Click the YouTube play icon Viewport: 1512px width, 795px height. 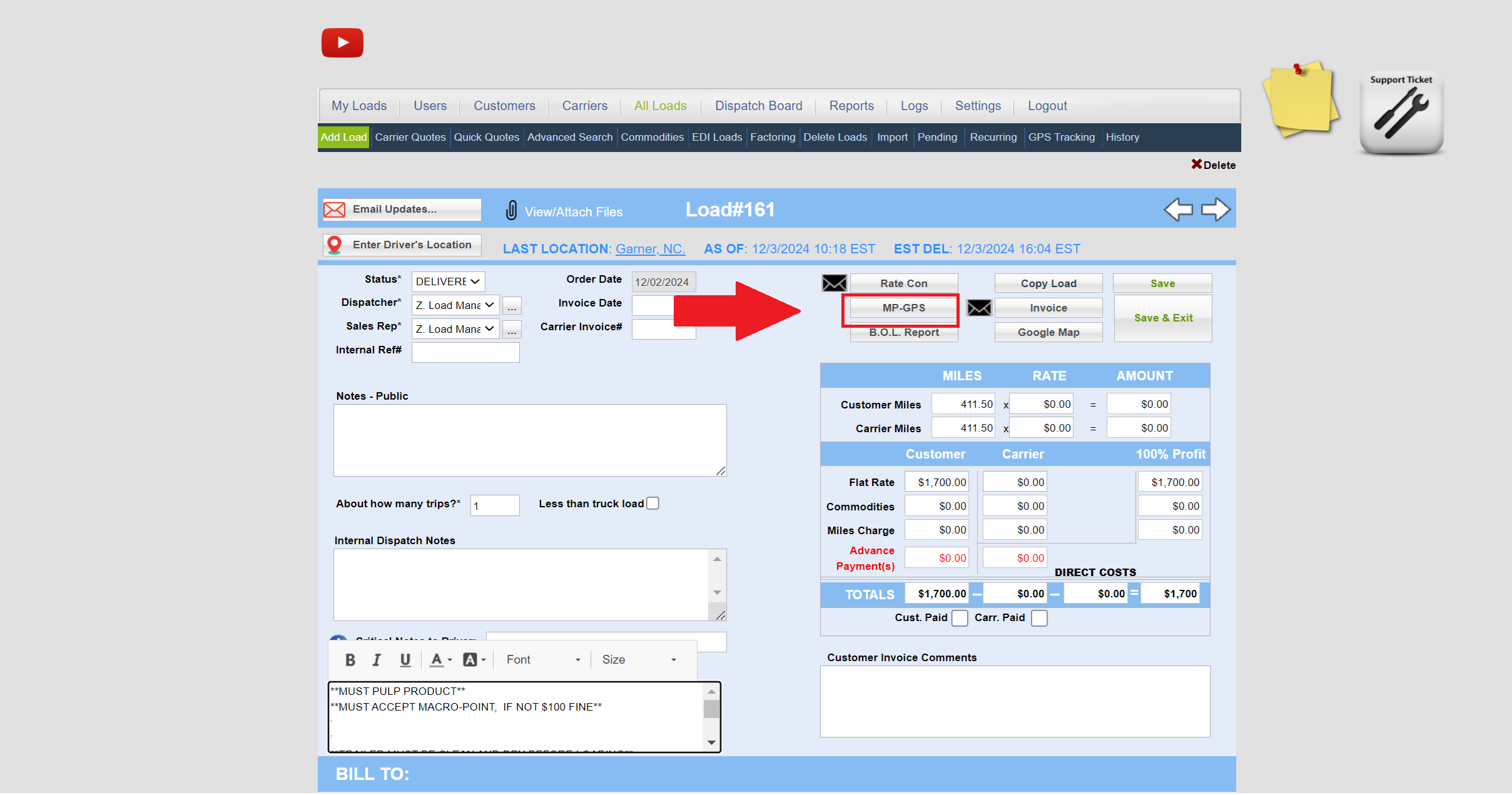click(342, 43)
